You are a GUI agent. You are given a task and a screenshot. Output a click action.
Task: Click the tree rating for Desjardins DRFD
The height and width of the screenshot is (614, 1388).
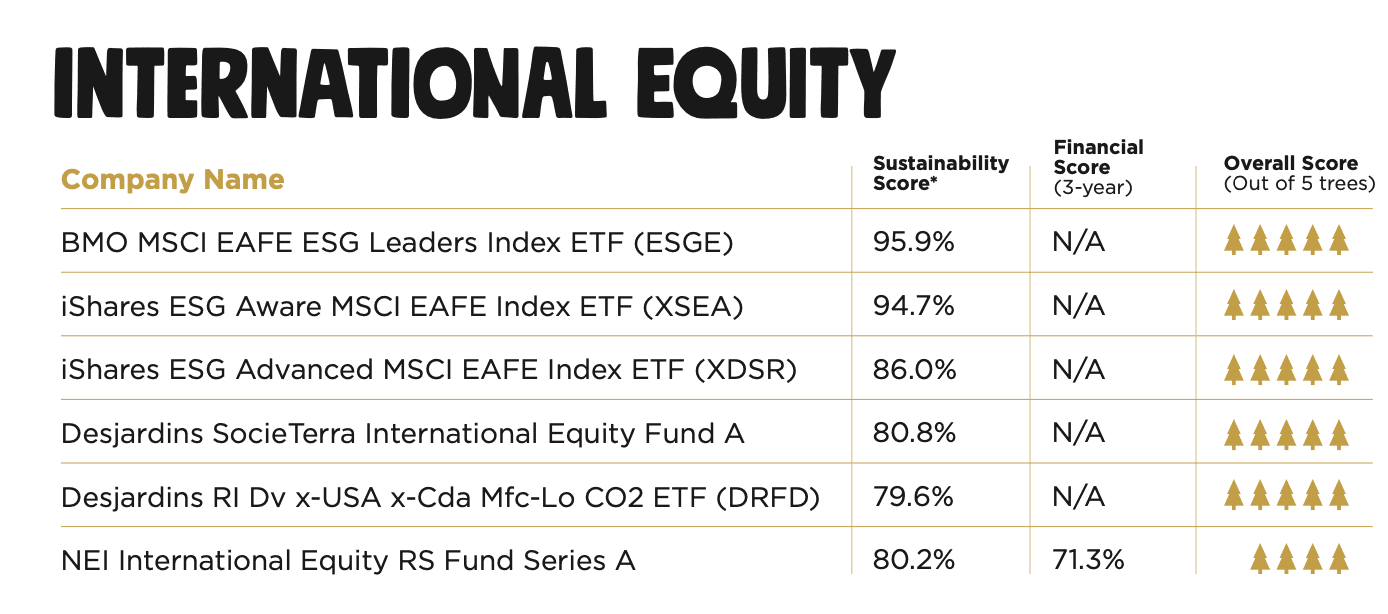tap(1287, 497)
